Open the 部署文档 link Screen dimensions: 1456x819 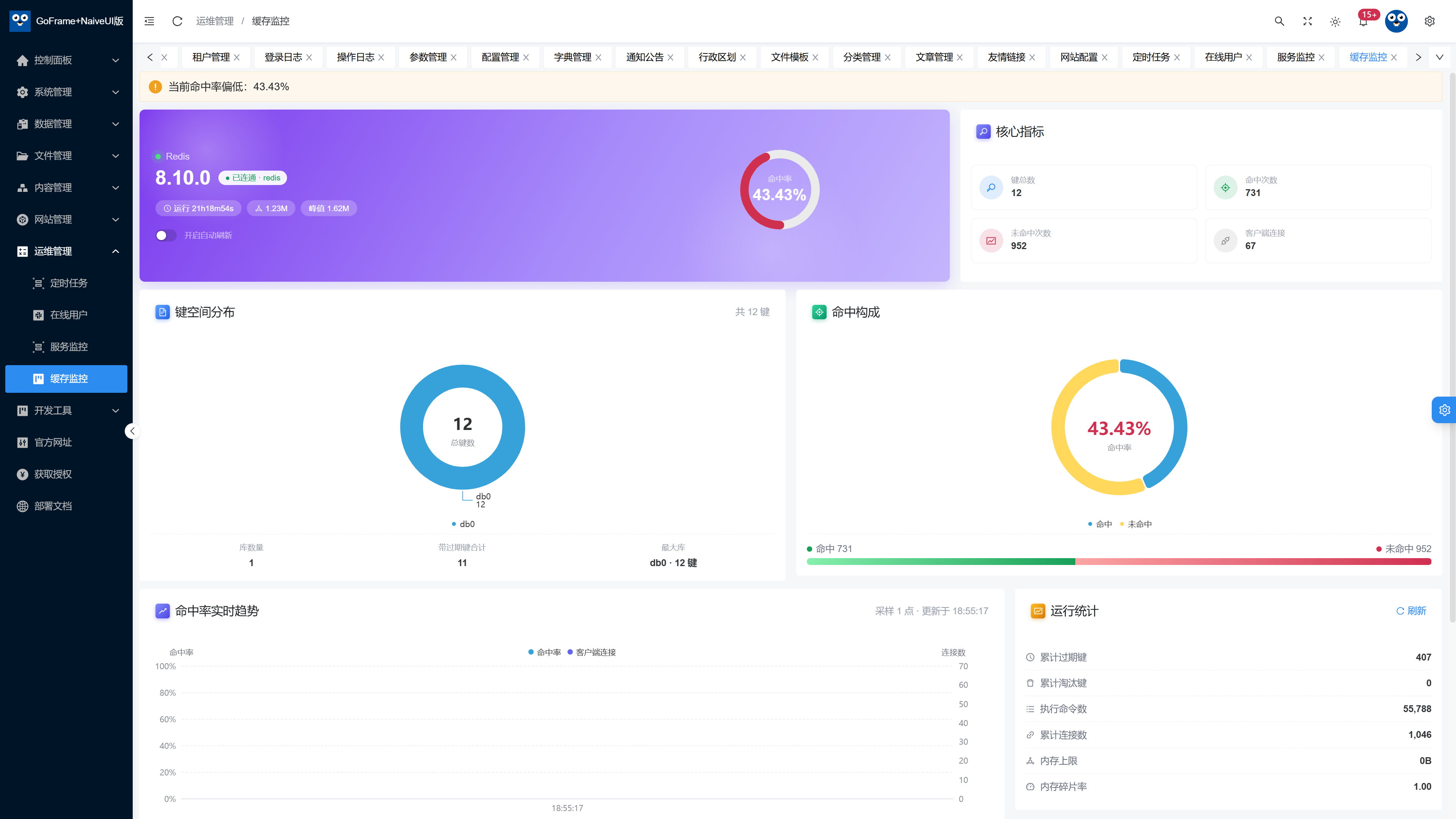[x=66, y=506]
